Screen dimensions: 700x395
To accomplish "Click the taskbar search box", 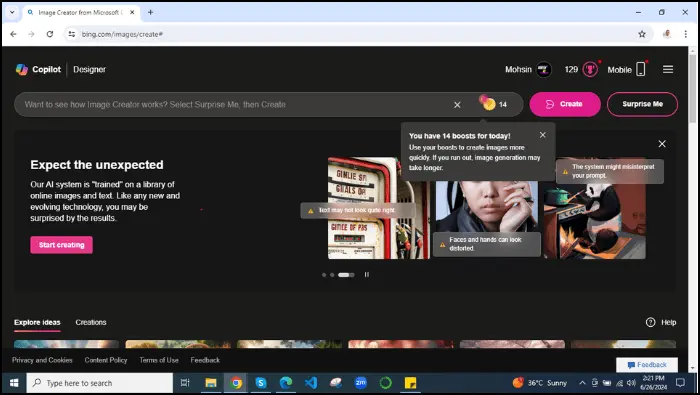I will tap(100, 383).
